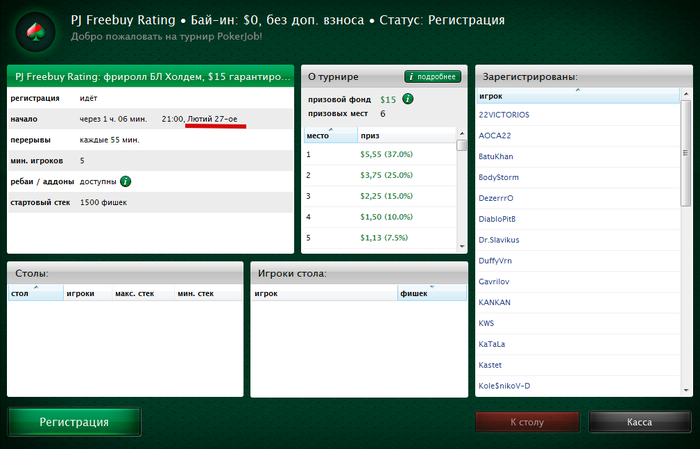
Task: Click registered players scroll down arrow
Action: 686,391
